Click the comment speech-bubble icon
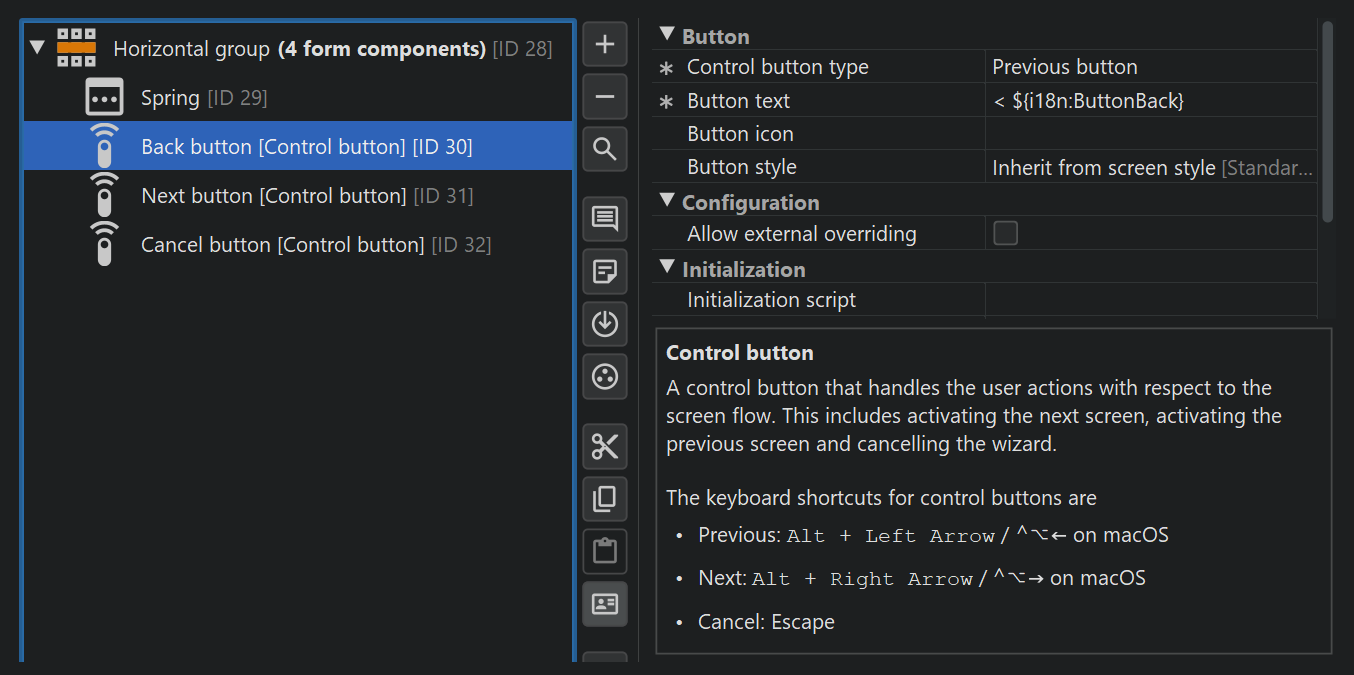Screen dimensions: 1354x675 coord(605,219)
